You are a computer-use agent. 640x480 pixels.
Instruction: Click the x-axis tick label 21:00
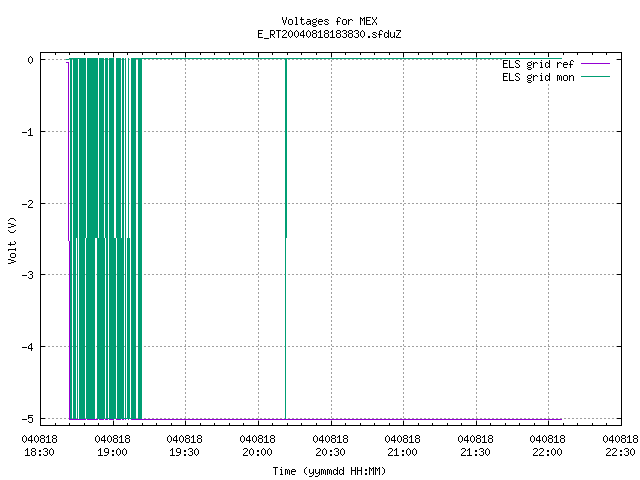tap(402, 453)
